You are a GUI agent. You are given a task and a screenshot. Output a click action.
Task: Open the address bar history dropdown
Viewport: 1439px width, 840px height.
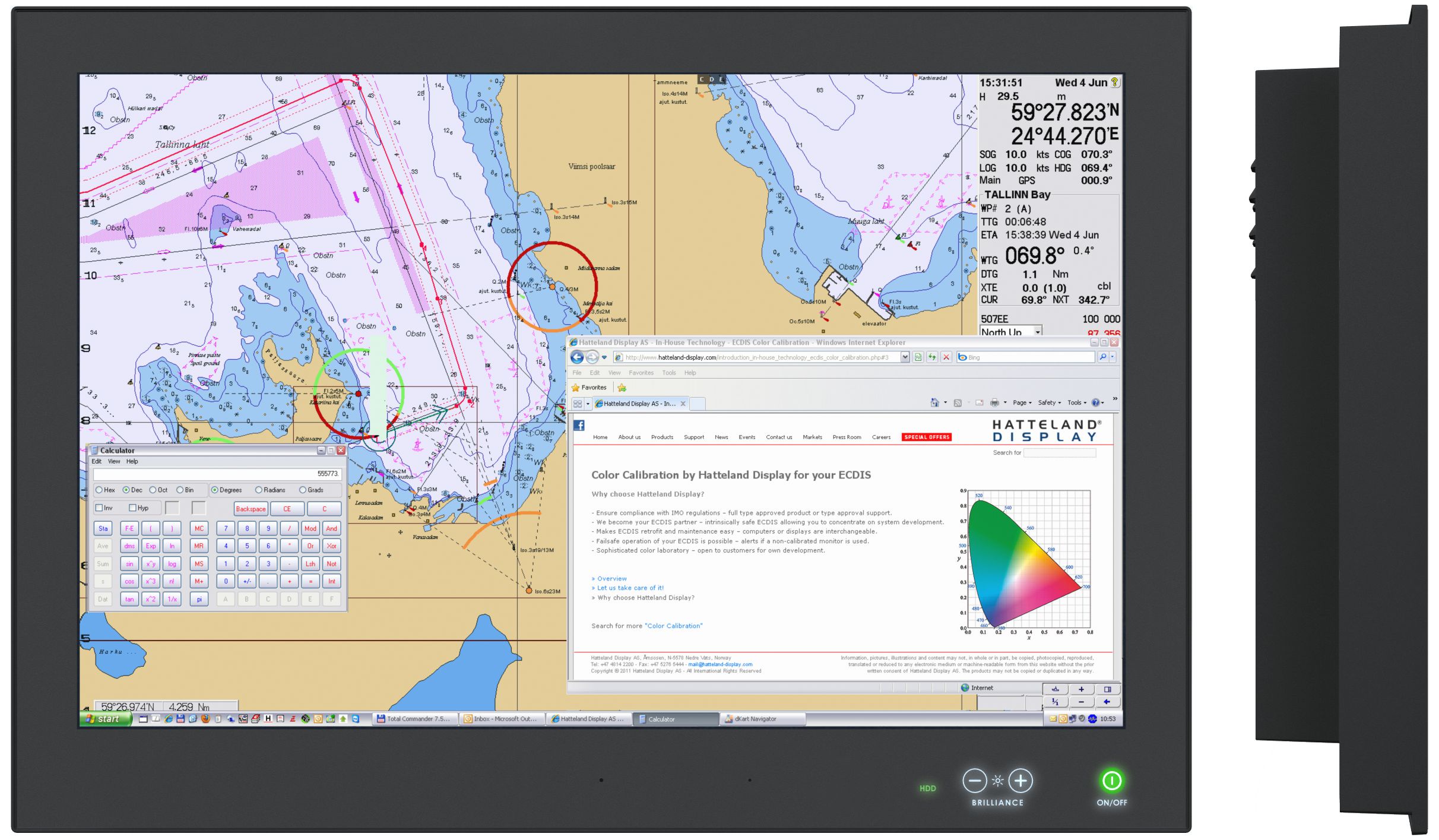point(905,357)
